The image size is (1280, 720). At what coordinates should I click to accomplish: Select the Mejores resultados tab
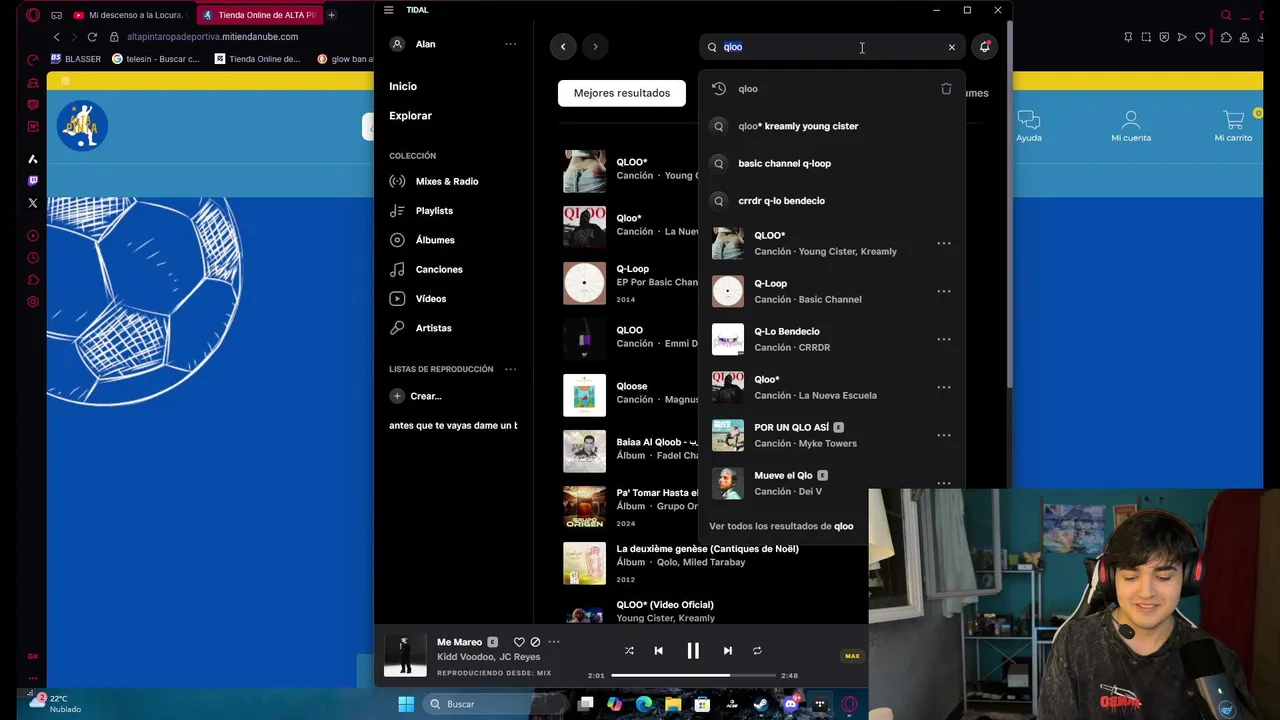coord(622,93)
